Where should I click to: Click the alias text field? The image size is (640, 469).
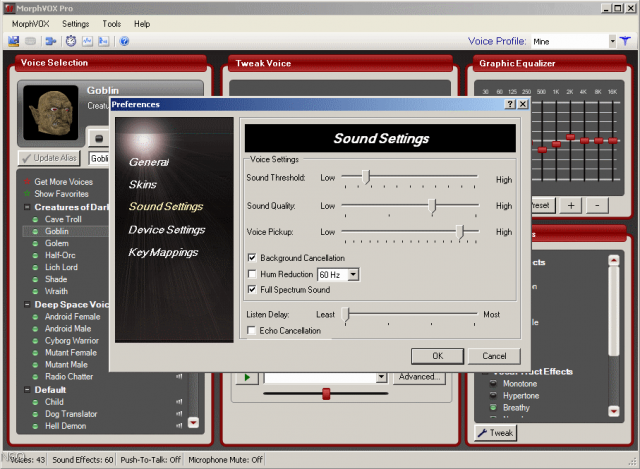coord(99,158)
